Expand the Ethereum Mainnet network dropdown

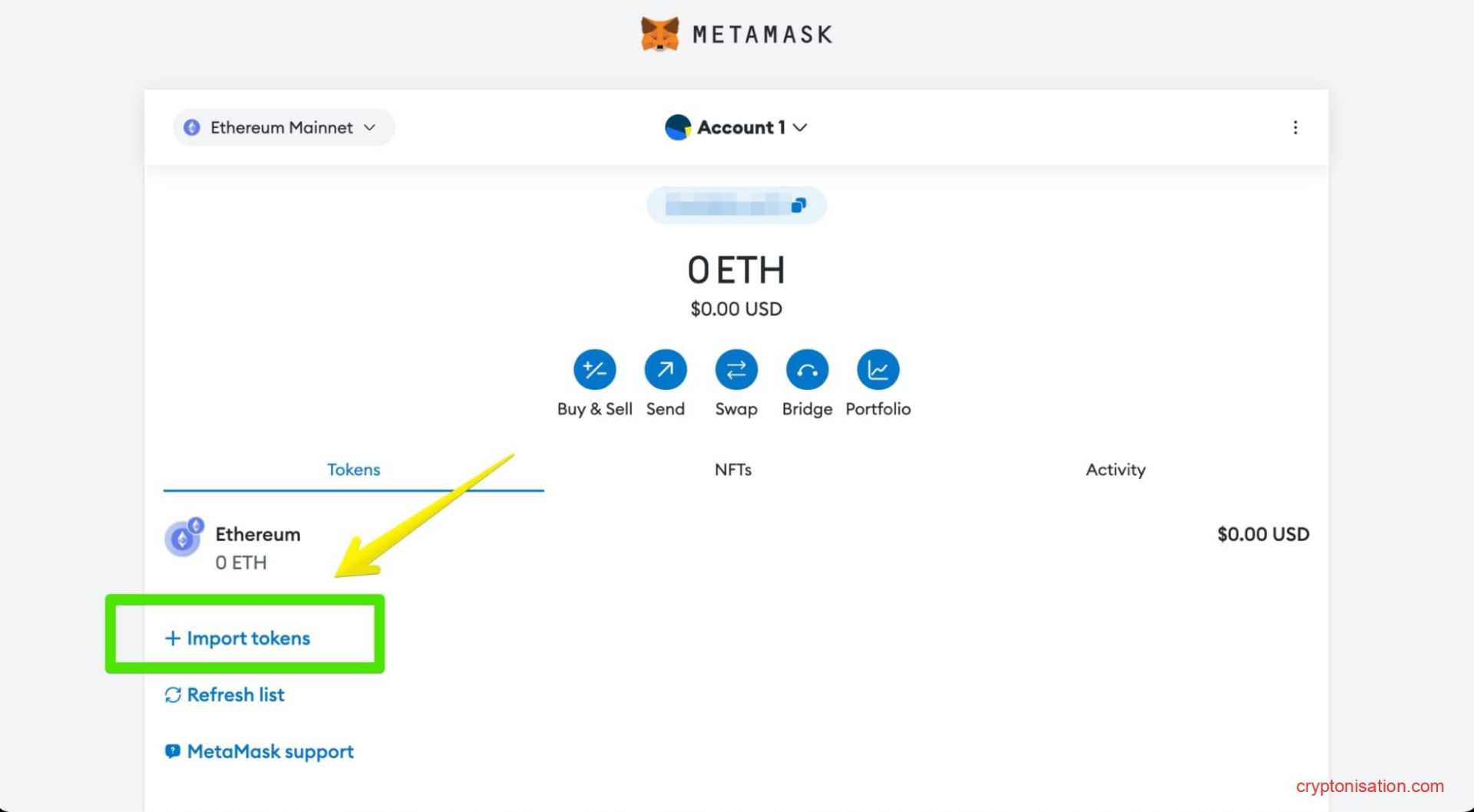(283, 127)
